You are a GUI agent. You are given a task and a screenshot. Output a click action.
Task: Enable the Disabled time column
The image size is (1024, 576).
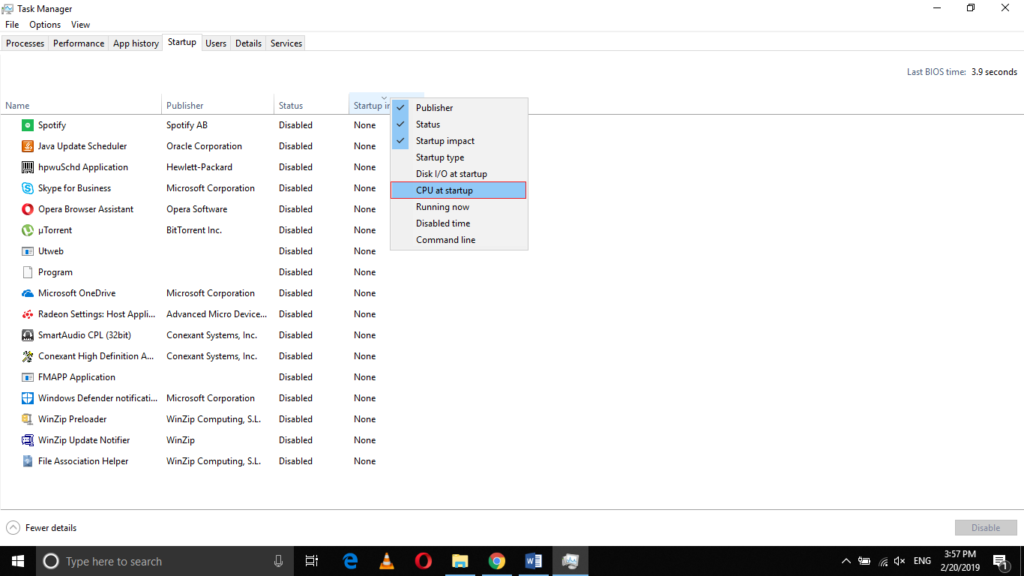458,223
